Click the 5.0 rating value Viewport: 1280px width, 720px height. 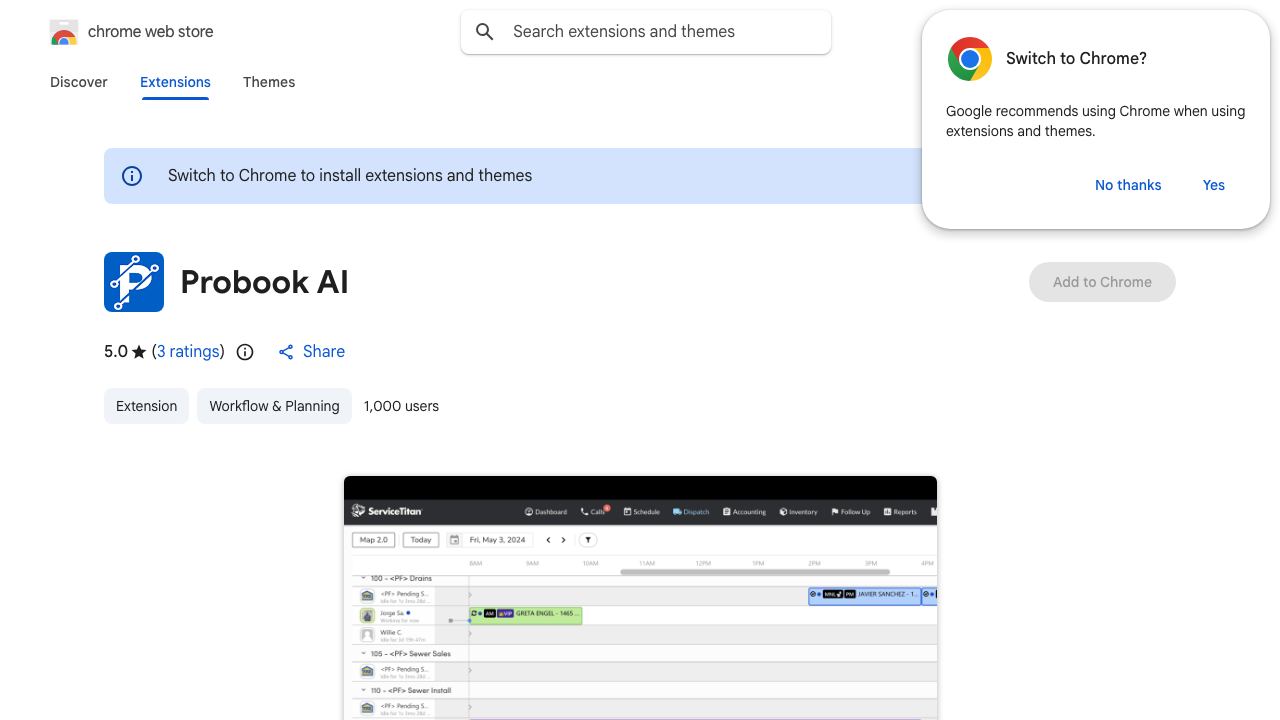[116, 352]
